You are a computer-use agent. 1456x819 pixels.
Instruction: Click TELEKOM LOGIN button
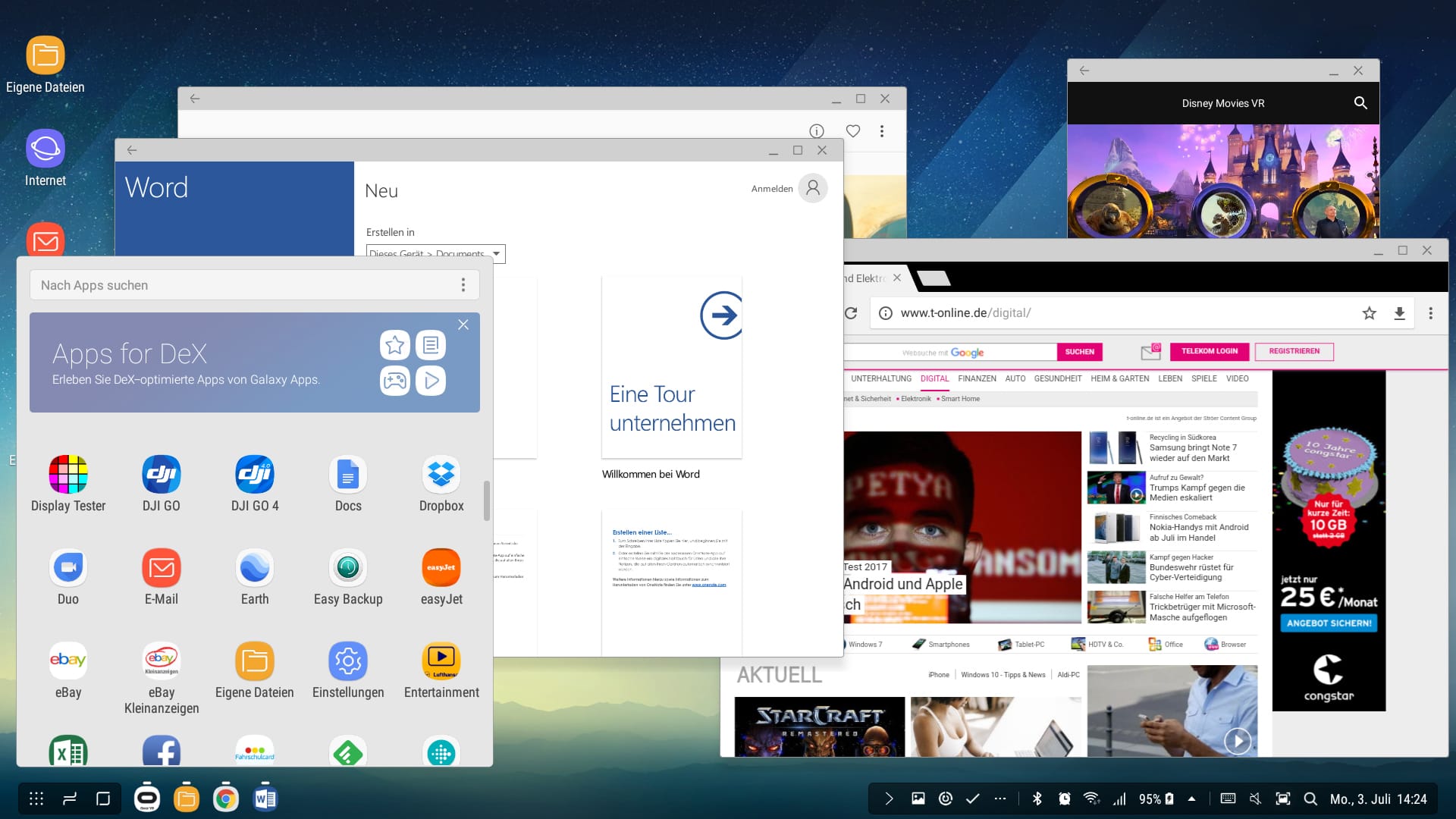(1210, 351)
